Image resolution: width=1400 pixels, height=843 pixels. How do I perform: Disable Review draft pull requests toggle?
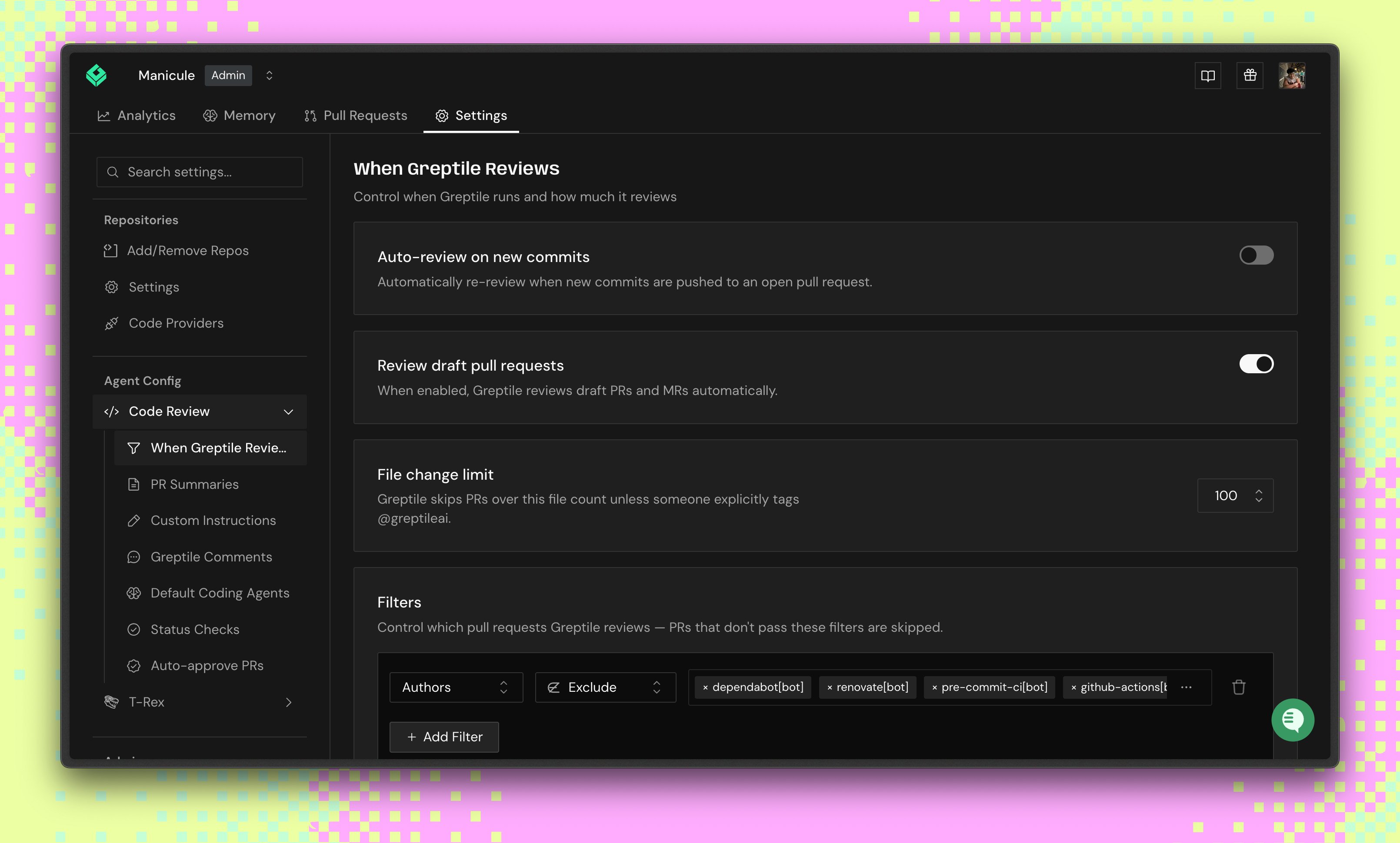coord(1256,364)
